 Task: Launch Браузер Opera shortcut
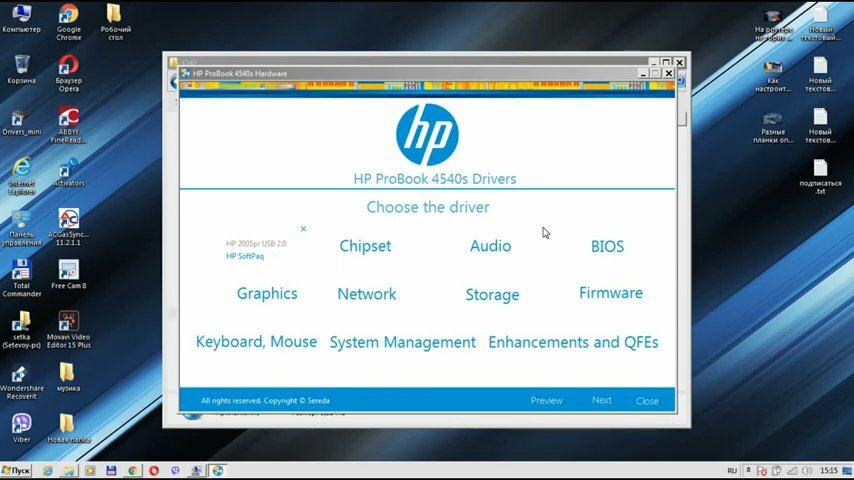[69, 73]
